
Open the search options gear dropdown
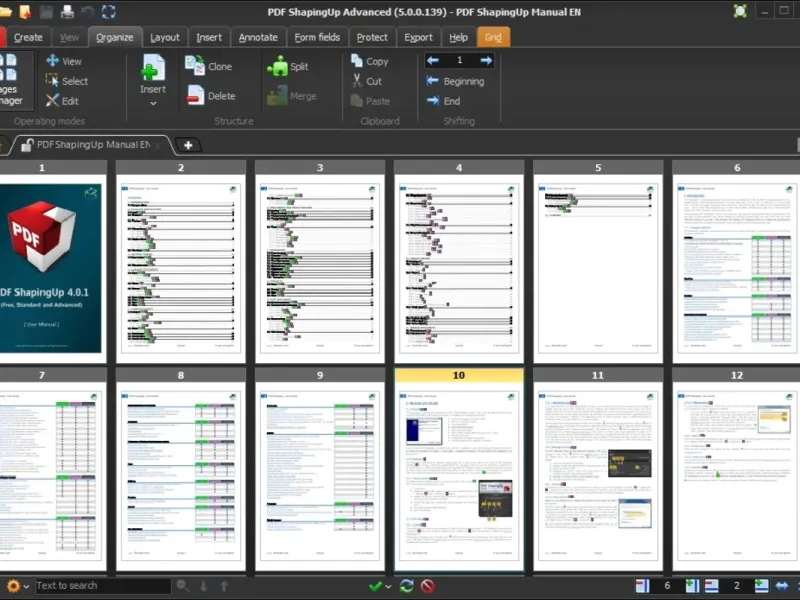(17, 586)
